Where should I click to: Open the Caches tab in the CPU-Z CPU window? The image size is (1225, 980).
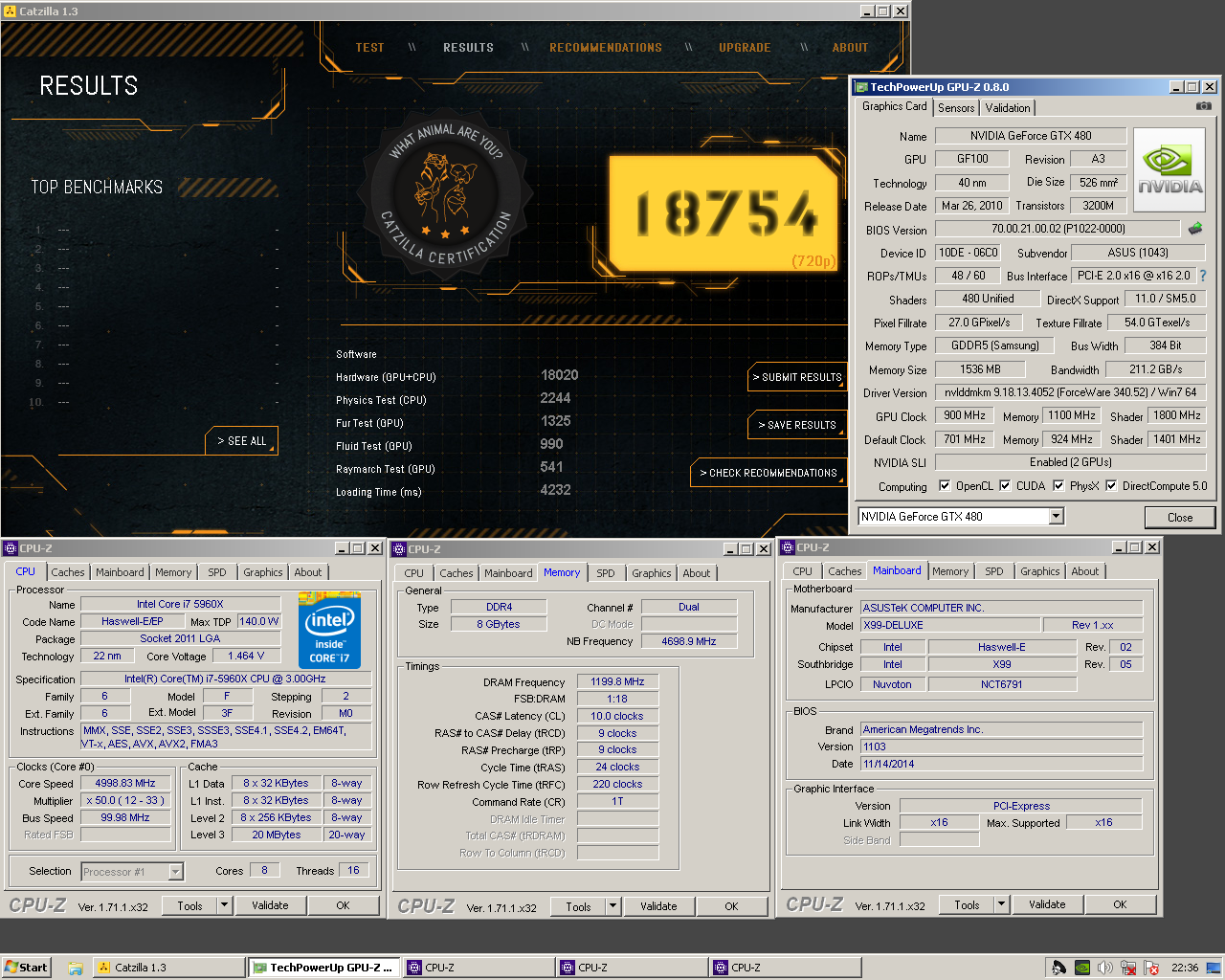tap(68, 572)
